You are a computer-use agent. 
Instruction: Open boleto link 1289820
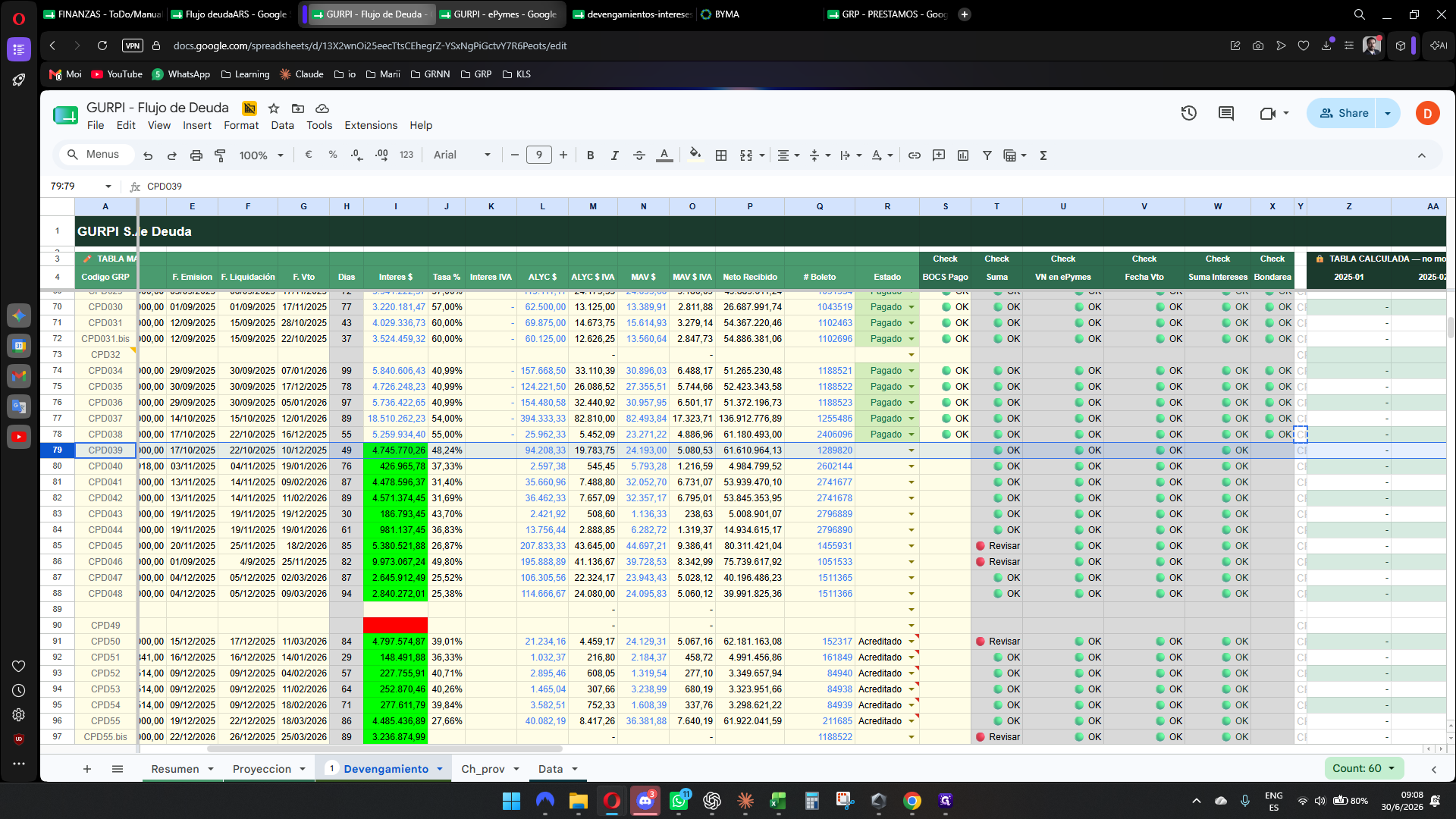pyautogui.click(x=834, y=450)
